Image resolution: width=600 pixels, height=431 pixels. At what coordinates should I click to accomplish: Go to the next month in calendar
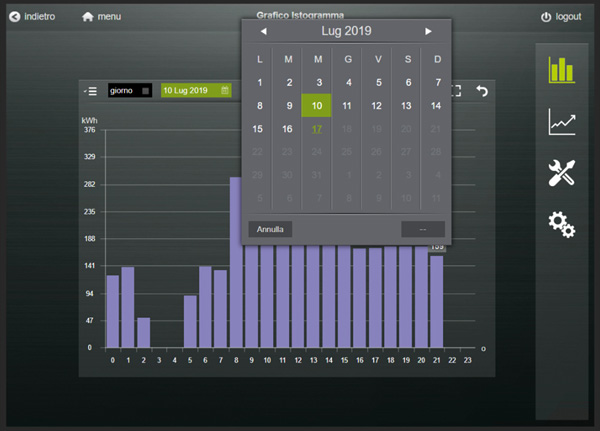429,32
